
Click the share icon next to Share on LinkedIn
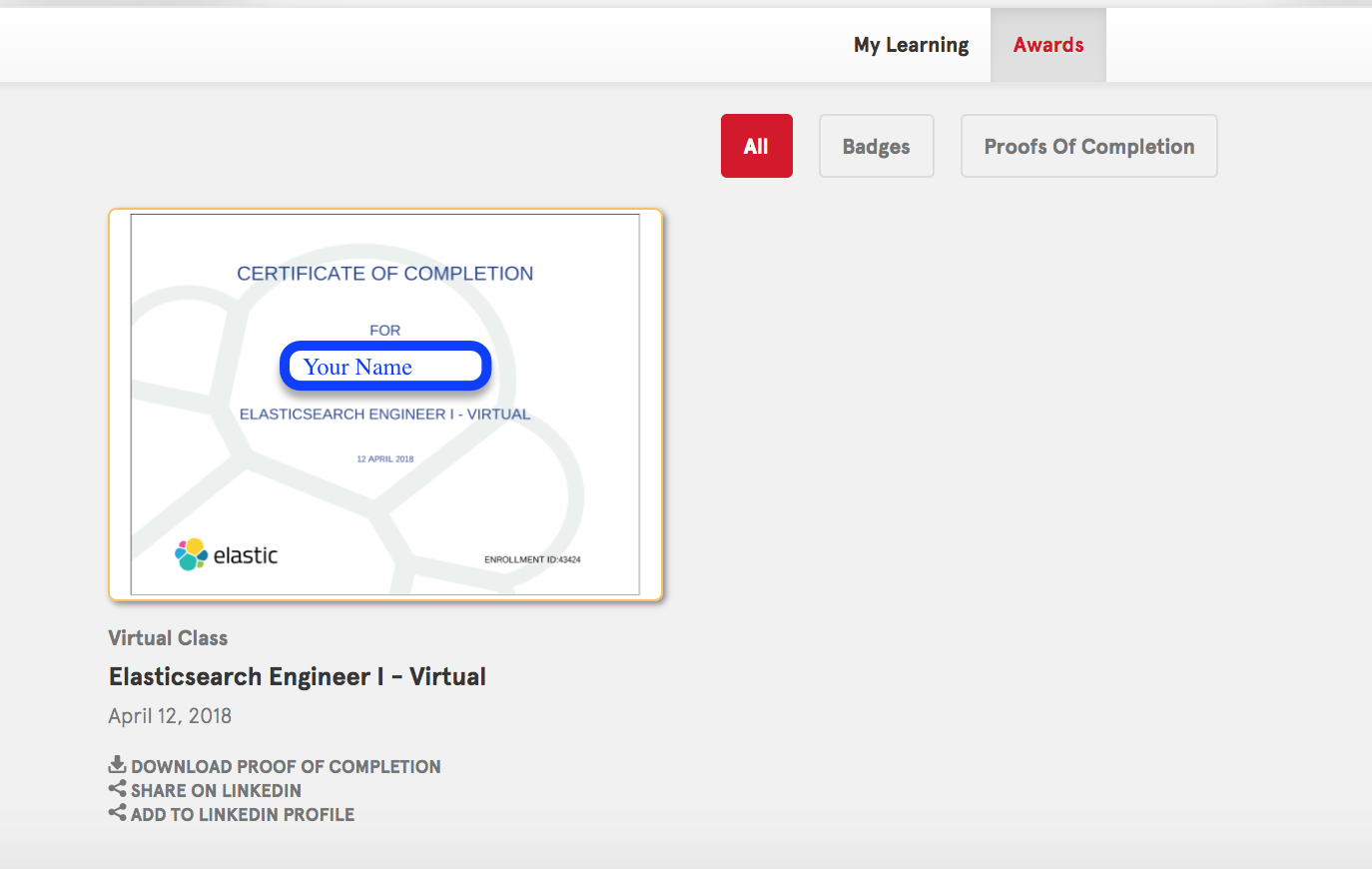click(x=117, y=789)
